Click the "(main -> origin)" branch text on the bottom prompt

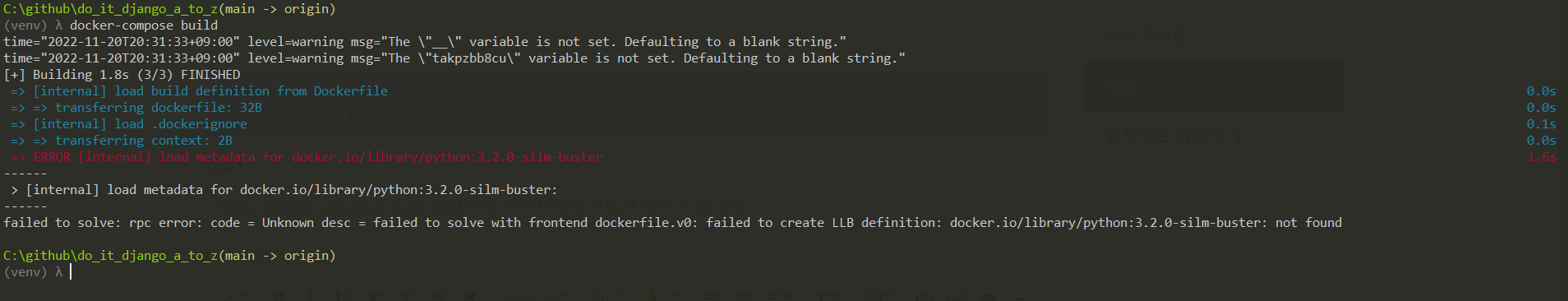277,256
